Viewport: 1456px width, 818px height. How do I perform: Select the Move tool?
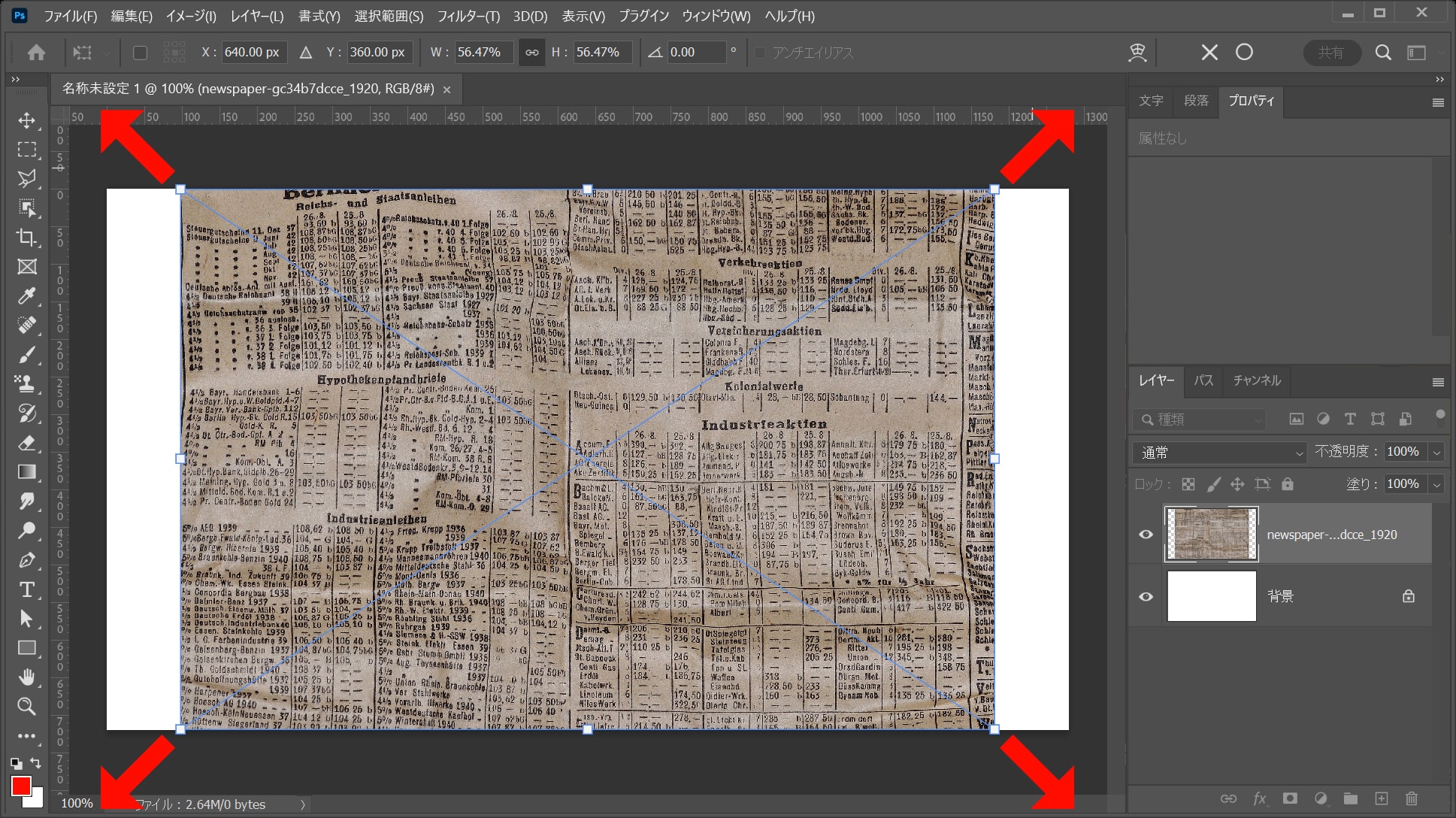pos(27,120)
